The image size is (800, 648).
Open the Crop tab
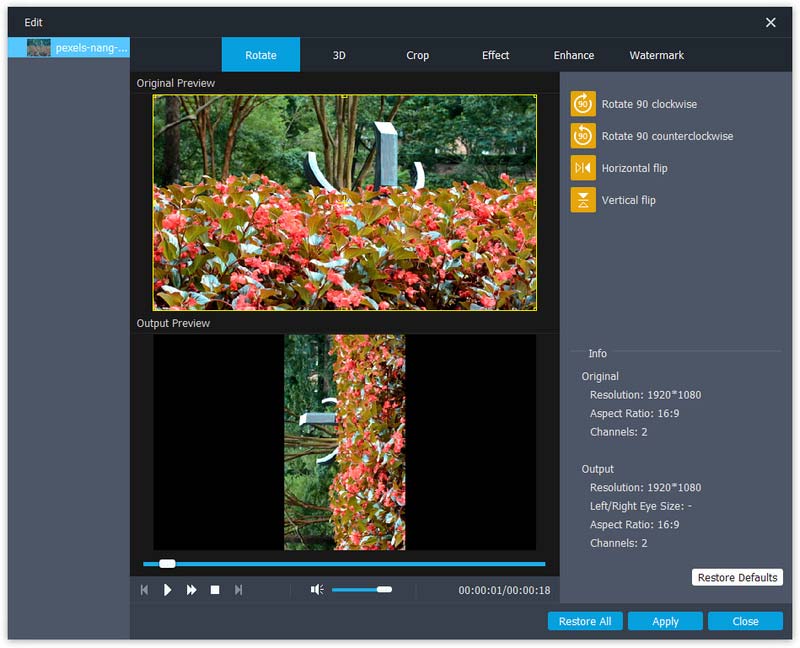click(418, 56)
